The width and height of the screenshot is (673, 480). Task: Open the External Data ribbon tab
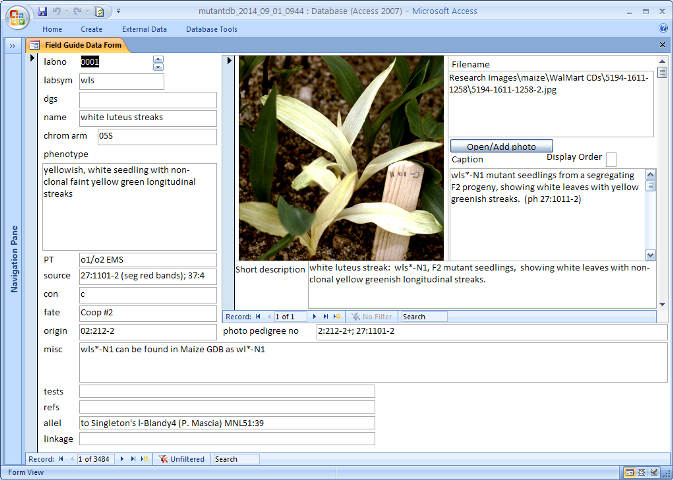(x=144, y=29)
